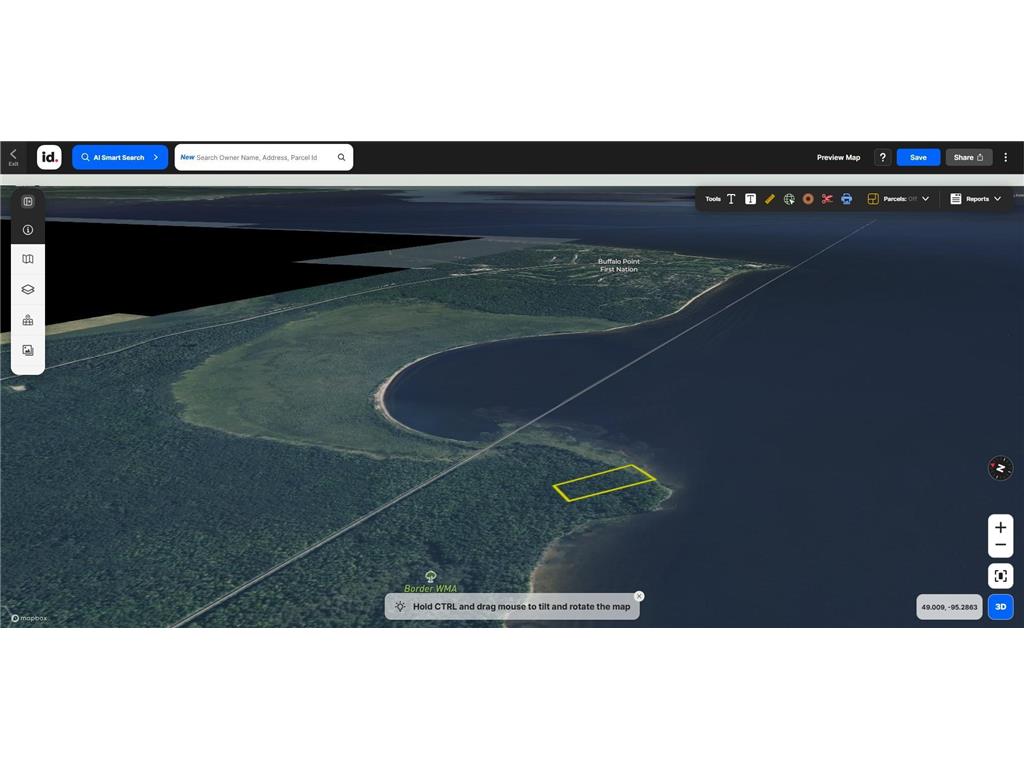Open the folded basemap icon tab

tap(27, 259)
